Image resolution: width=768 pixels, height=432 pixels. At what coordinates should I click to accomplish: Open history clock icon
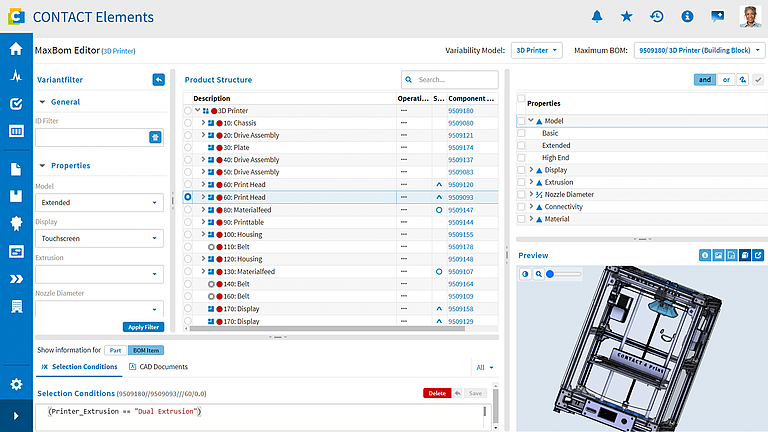657,17
